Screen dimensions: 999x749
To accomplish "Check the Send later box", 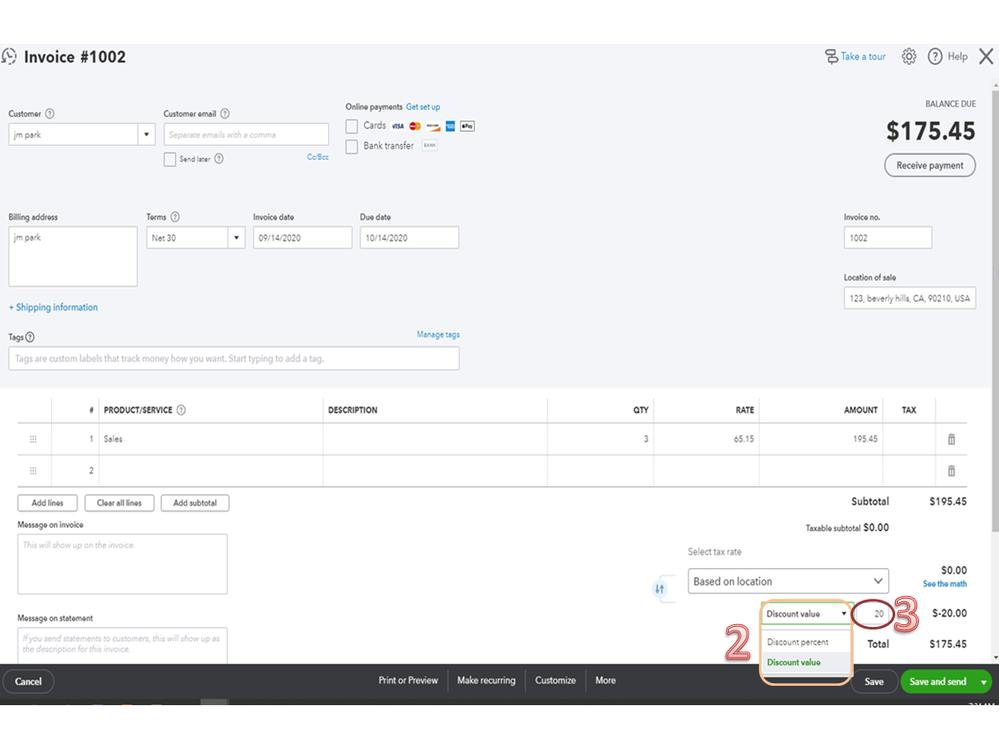I will point(169,159).
